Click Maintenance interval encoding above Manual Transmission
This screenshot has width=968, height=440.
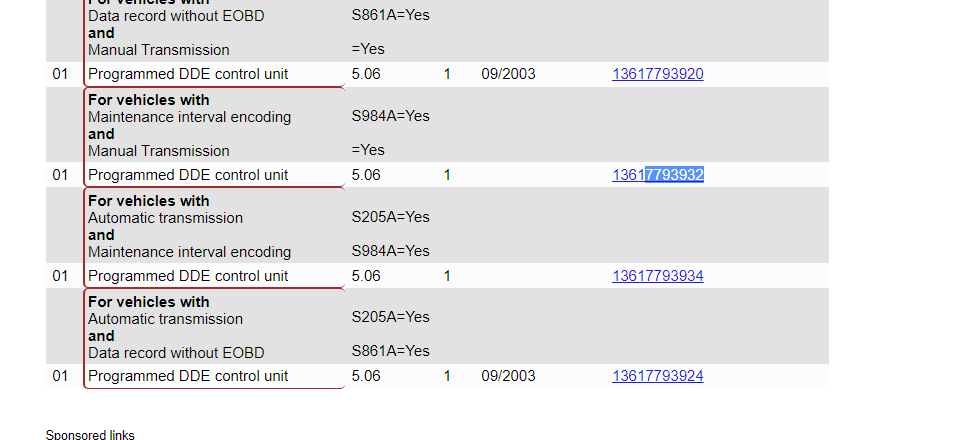click(x=189, y=117)
